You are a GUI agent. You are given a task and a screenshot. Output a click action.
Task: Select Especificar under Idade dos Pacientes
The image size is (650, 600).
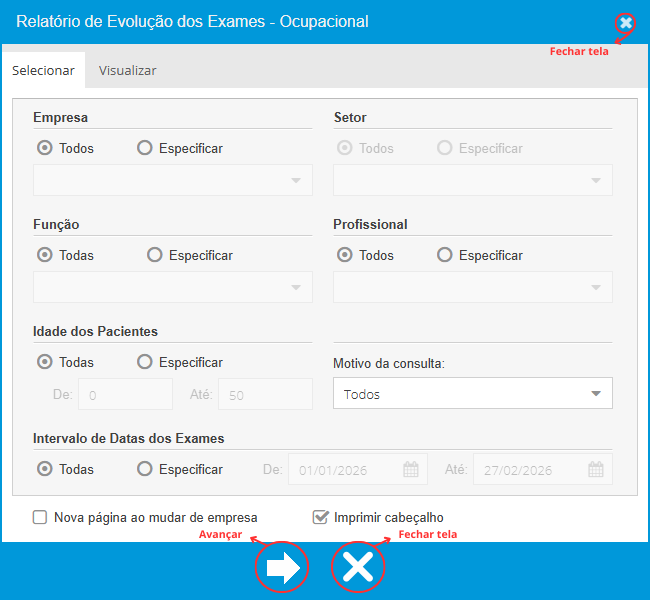coord(145,362)
